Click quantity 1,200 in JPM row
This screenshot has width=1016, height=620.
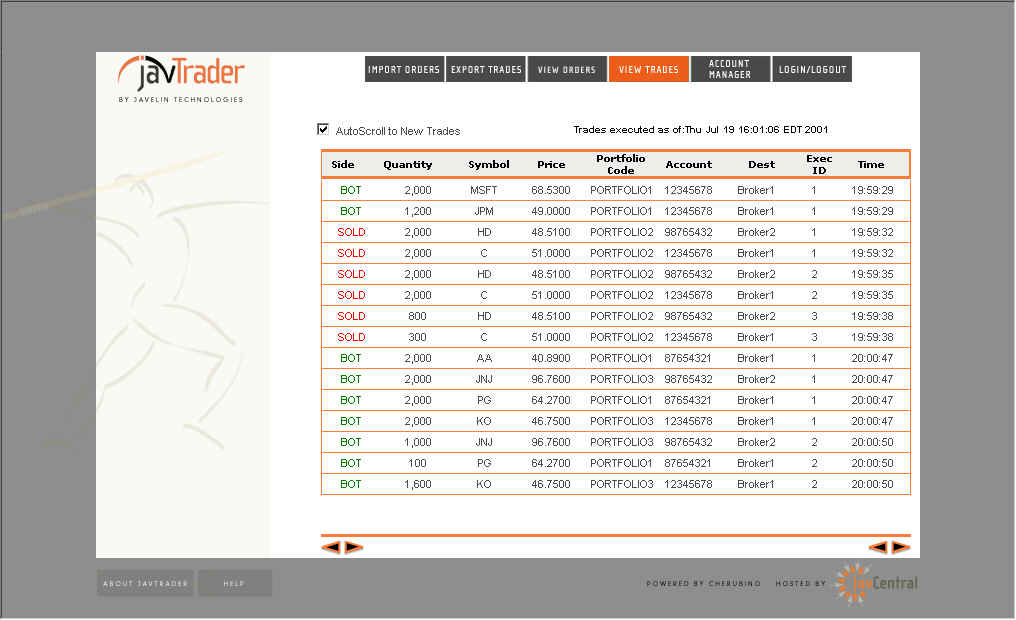click(417, 211)
